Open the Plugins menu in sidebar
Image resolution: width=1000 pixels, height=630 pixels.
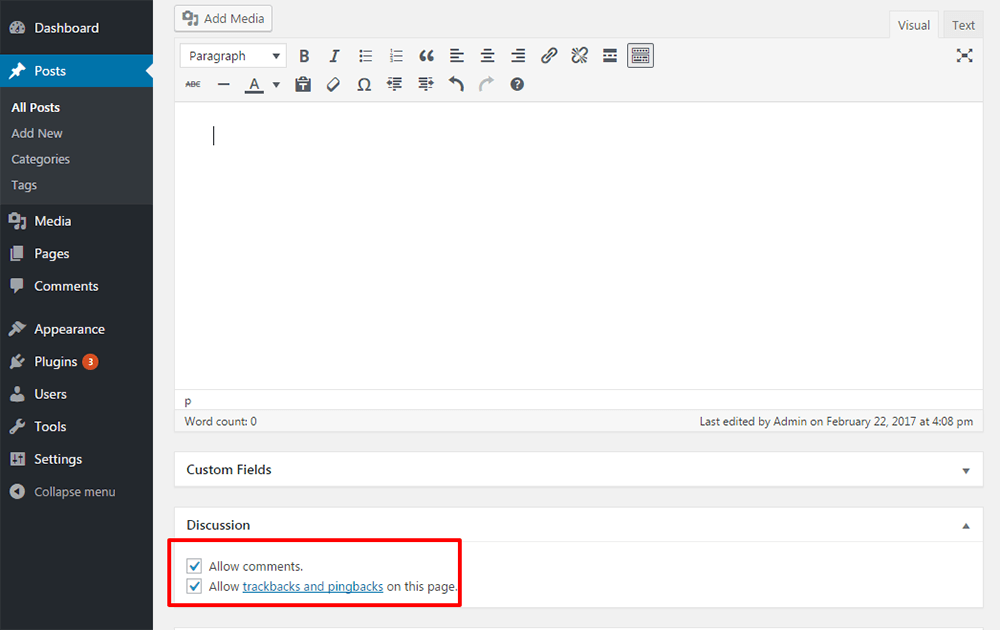(x=57, y=361)
